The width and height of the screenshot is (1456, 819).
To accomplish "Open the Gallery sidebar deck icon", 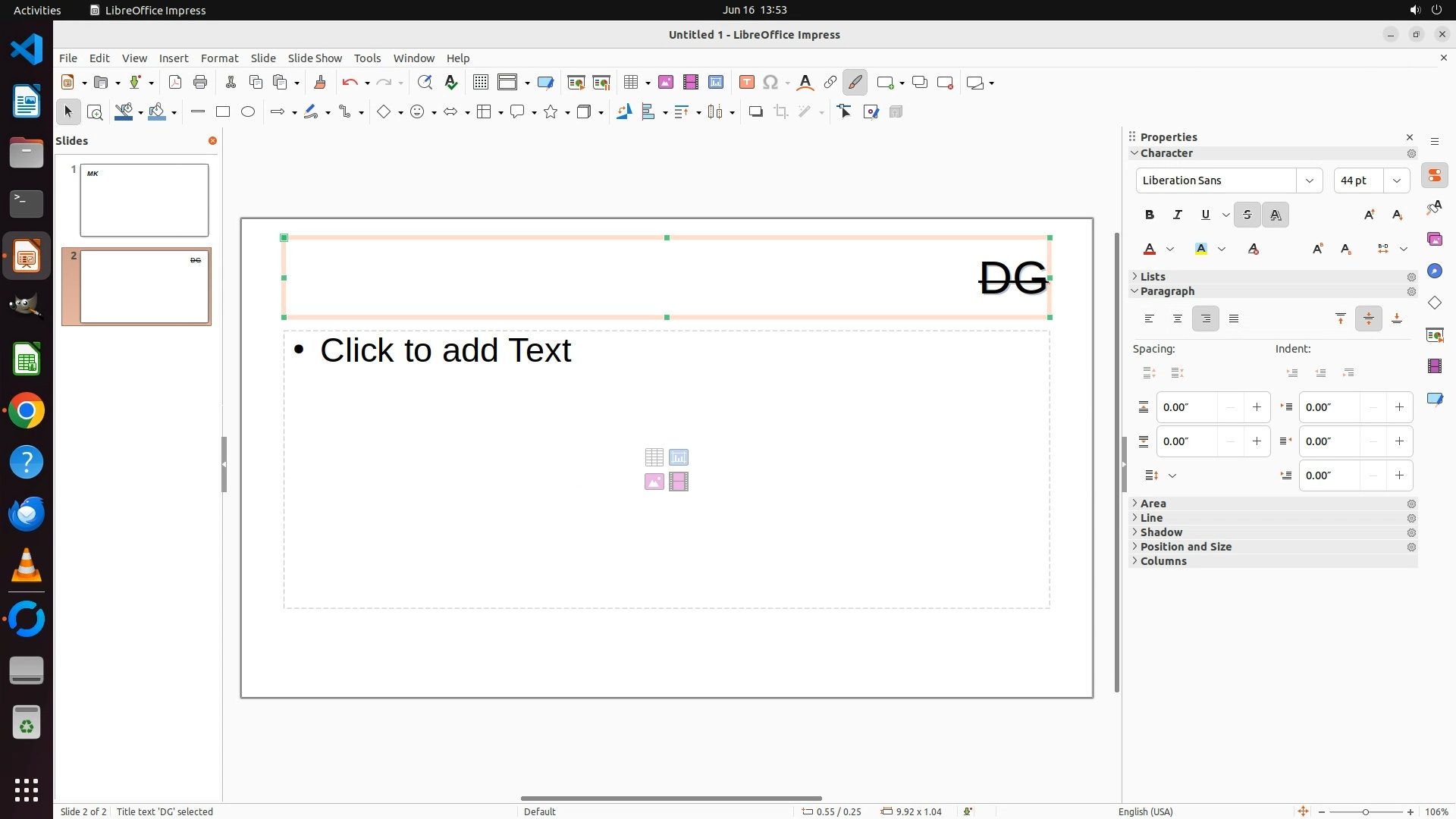I will [x=1434, y=240].
